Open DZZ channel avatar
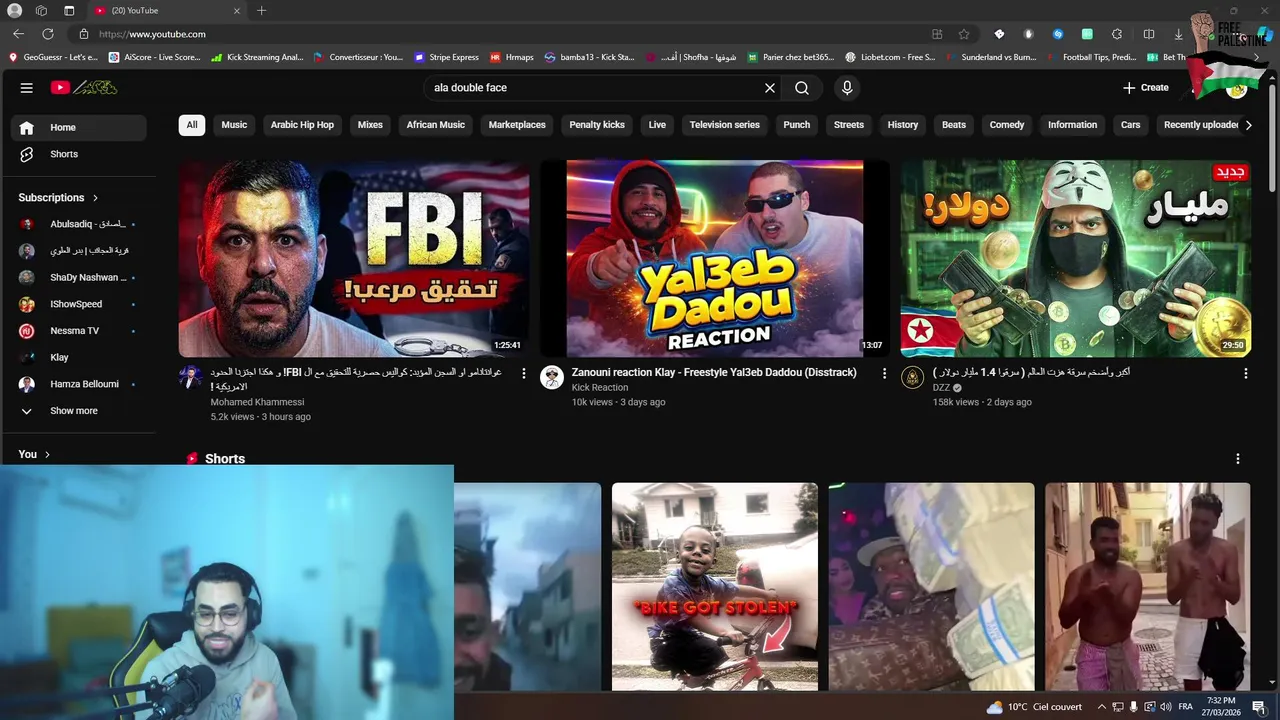This screenshot has height=720, width=1280. 912,377
